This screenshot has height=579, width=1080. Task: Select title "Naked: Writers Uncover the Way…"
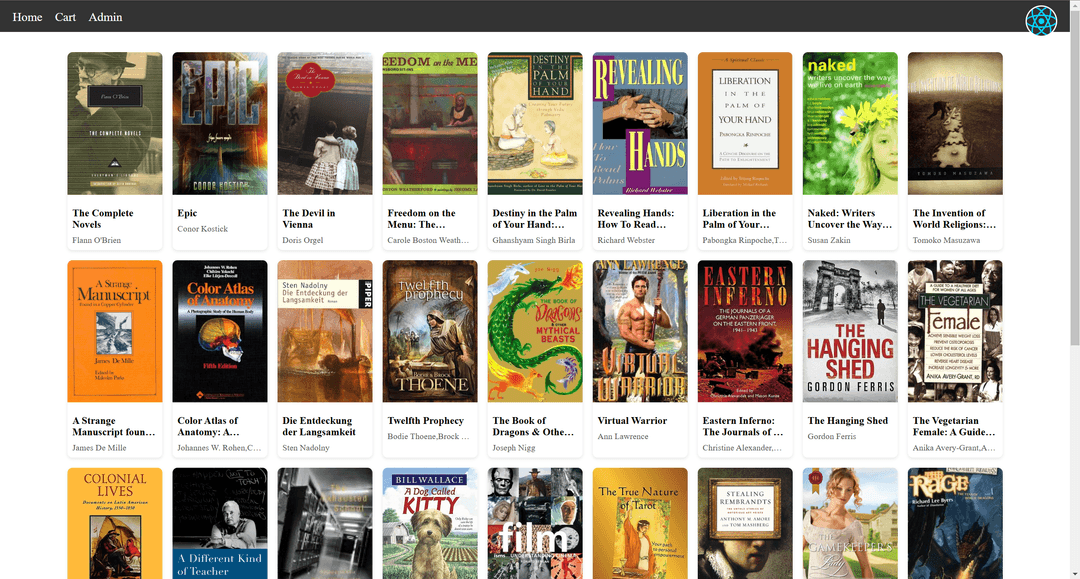[850, 219]
